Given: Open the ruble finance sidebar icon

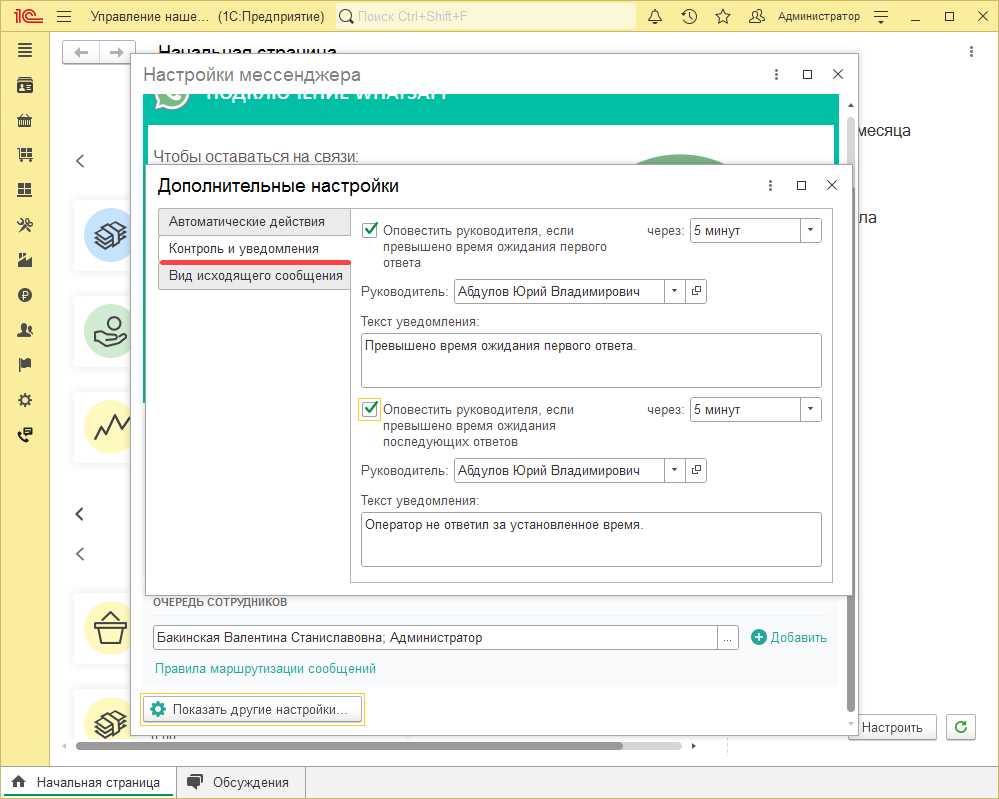Looking at the screenshot, I should (25, 295).
